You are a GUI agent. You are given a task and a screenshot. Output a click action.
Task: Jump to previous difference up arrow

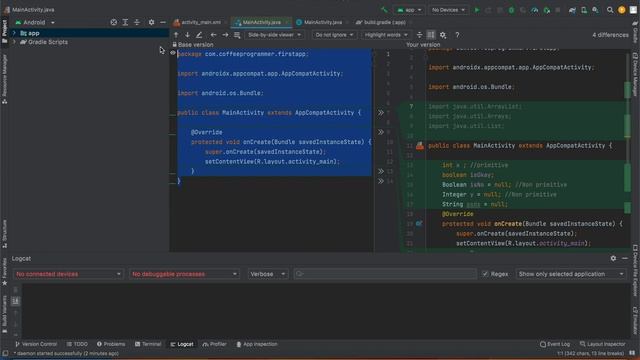[176, 35]
